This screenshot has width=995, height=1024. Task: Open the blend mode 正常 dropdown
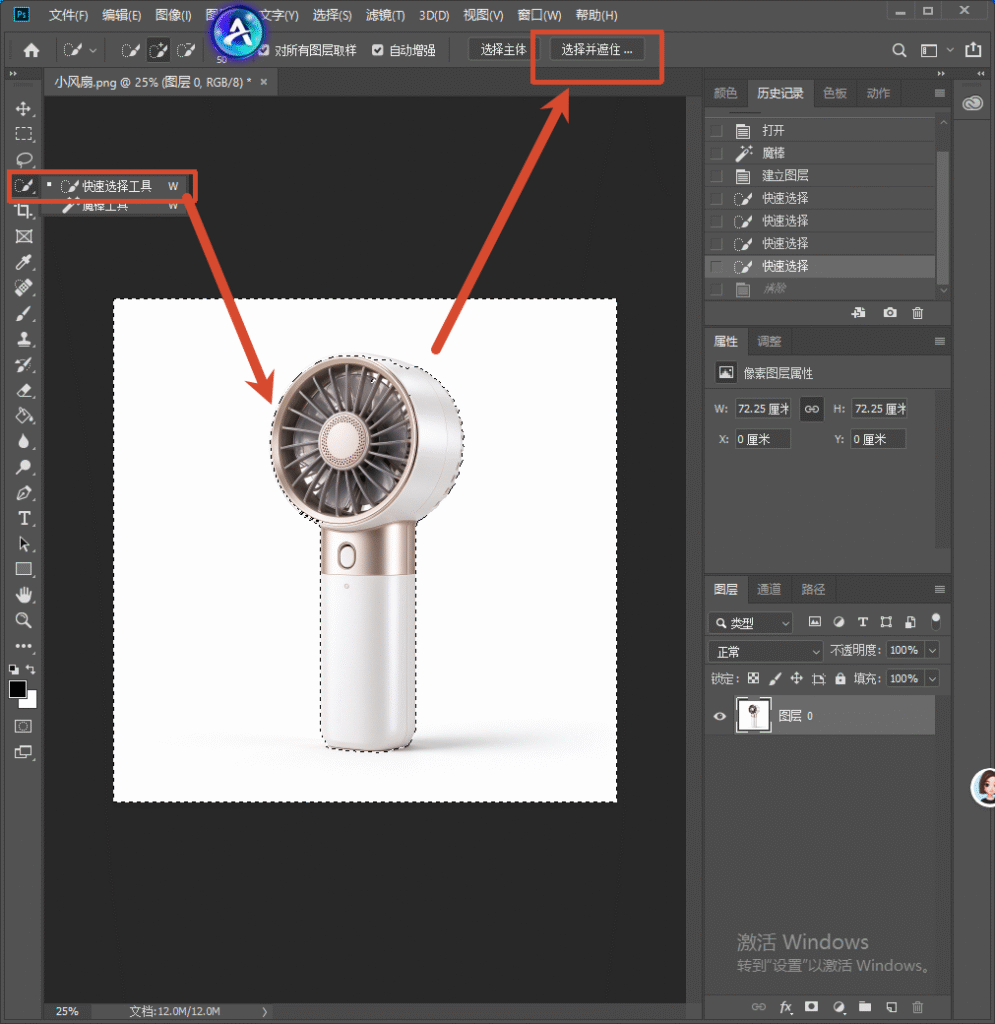[766, 652]
